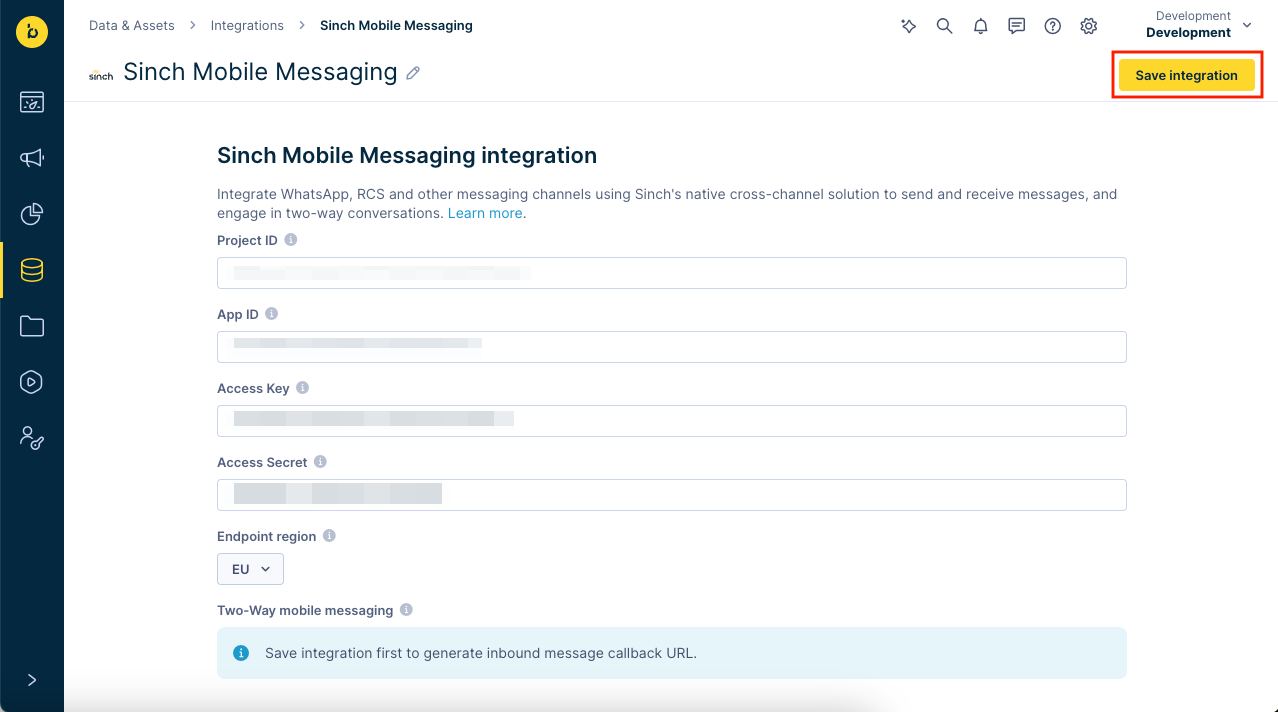Viewport: 1278px width, 712px height.
Task: Click the Sinch Mobile Messaging integration heading
Action: [x=407, y=155]
